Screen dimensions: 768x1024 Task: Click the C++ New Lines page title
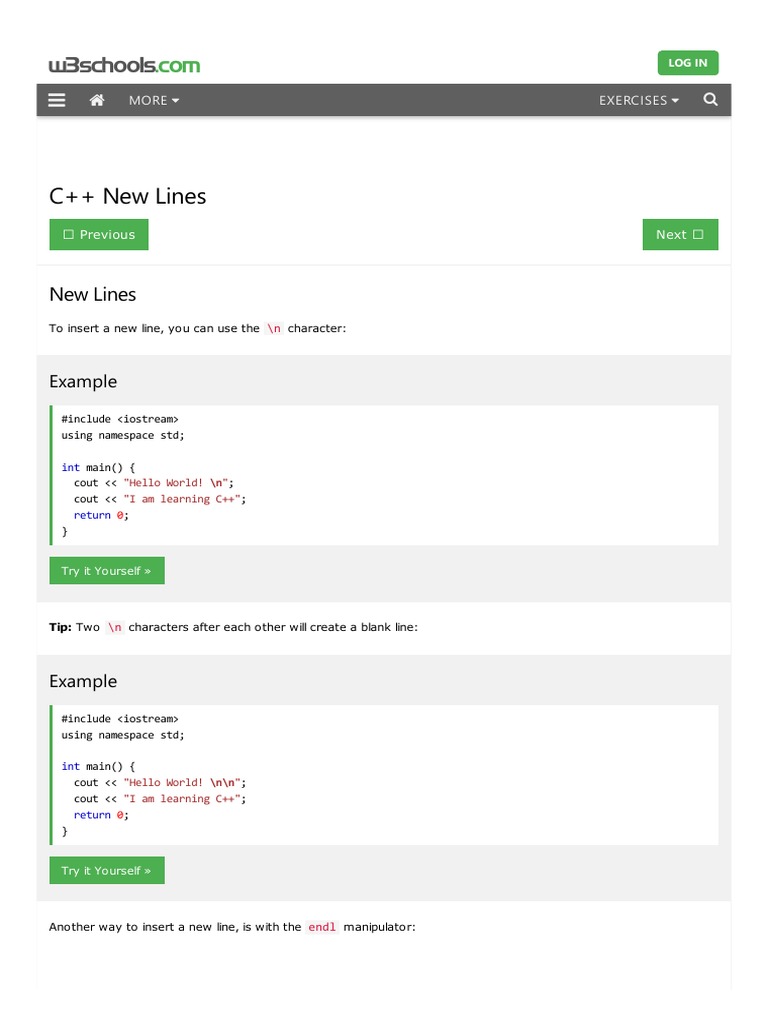click(x=127, y=196)
